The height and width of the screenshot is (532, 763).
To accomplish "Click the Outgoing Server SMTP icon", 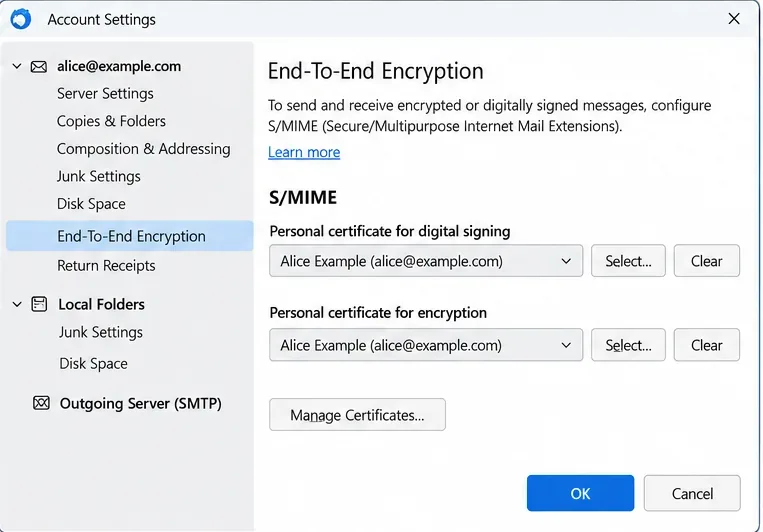I will [41, 403].
